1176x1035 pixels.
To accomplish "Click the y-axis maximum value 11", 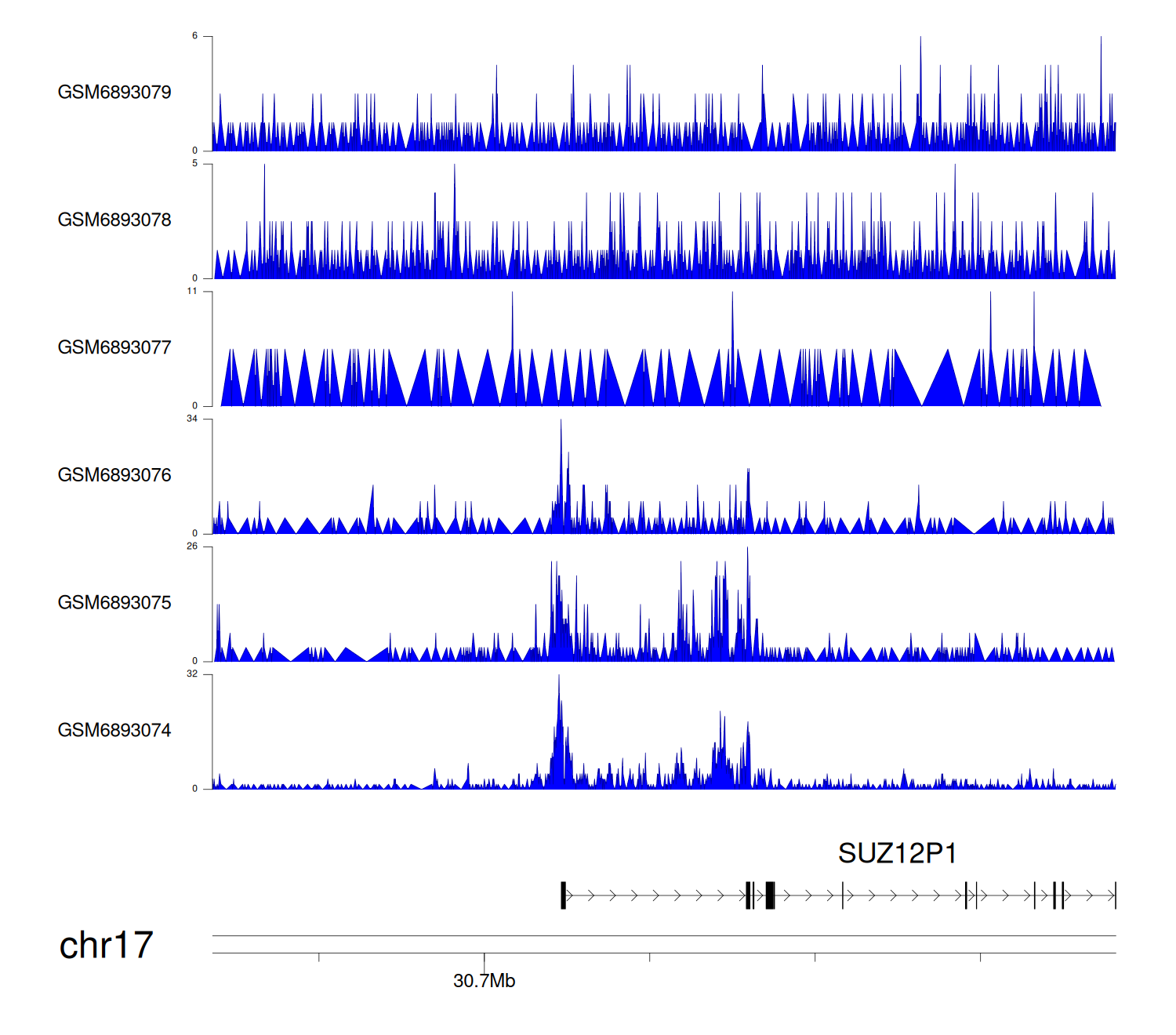I will (192, 292).
